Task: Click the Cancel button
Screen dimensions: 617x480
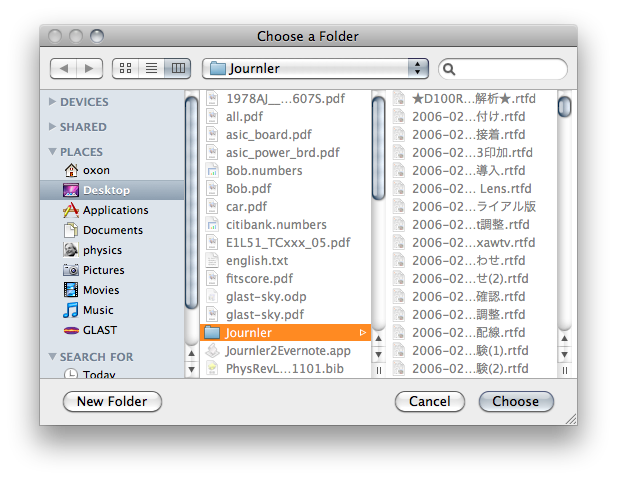Action: (430, 401)
